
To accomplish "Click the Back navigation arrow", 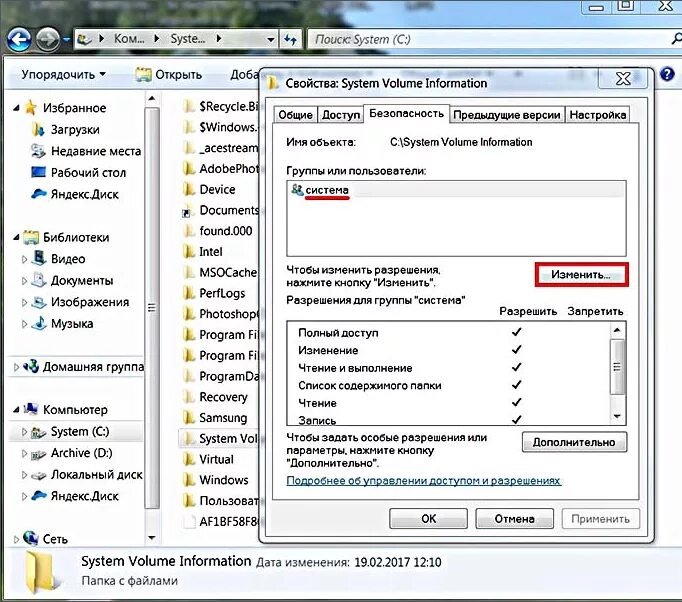I will tap(19, 40).
